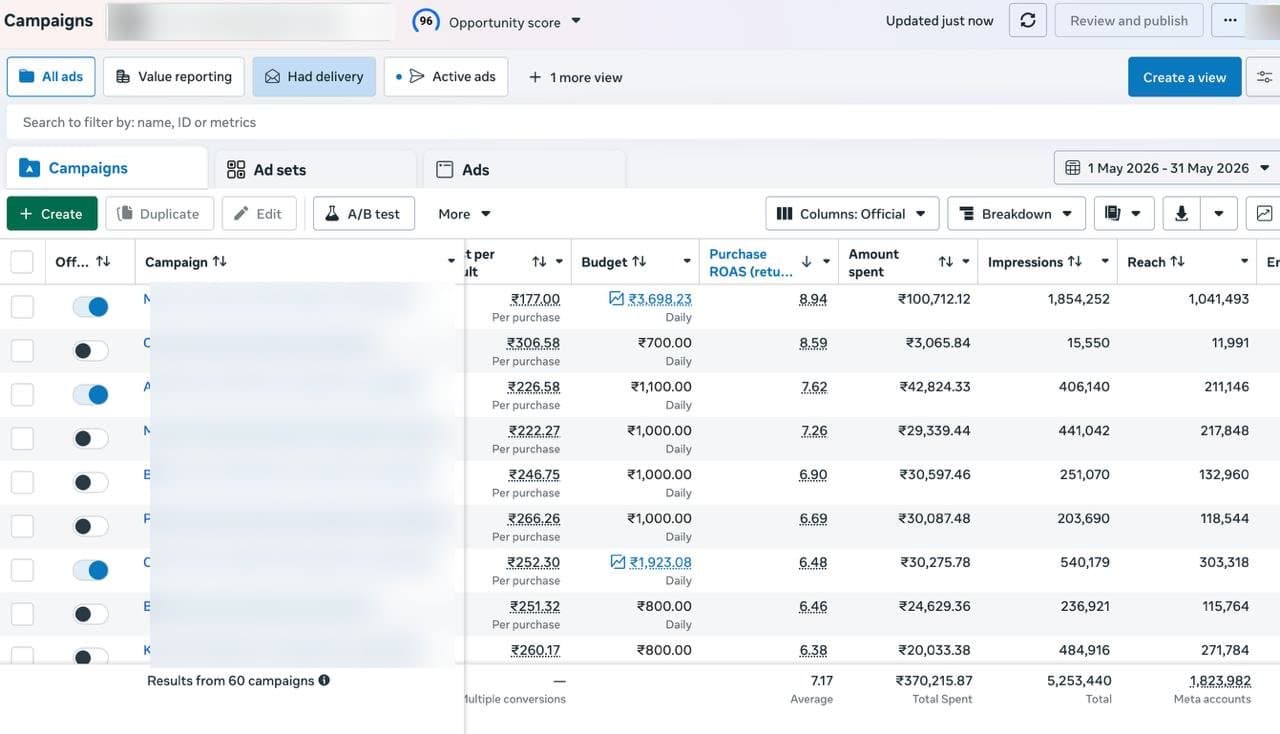Click Review and publish button
Image resolution: width=1280 pixels, height=734 pixels.
[1129, 20]
